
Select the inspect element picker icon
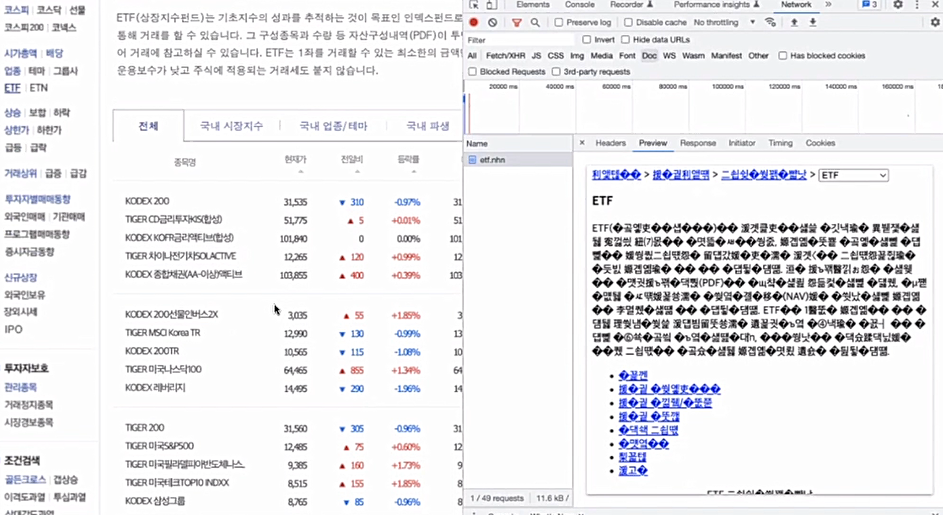pyautogui.click(x=474, y=4)
